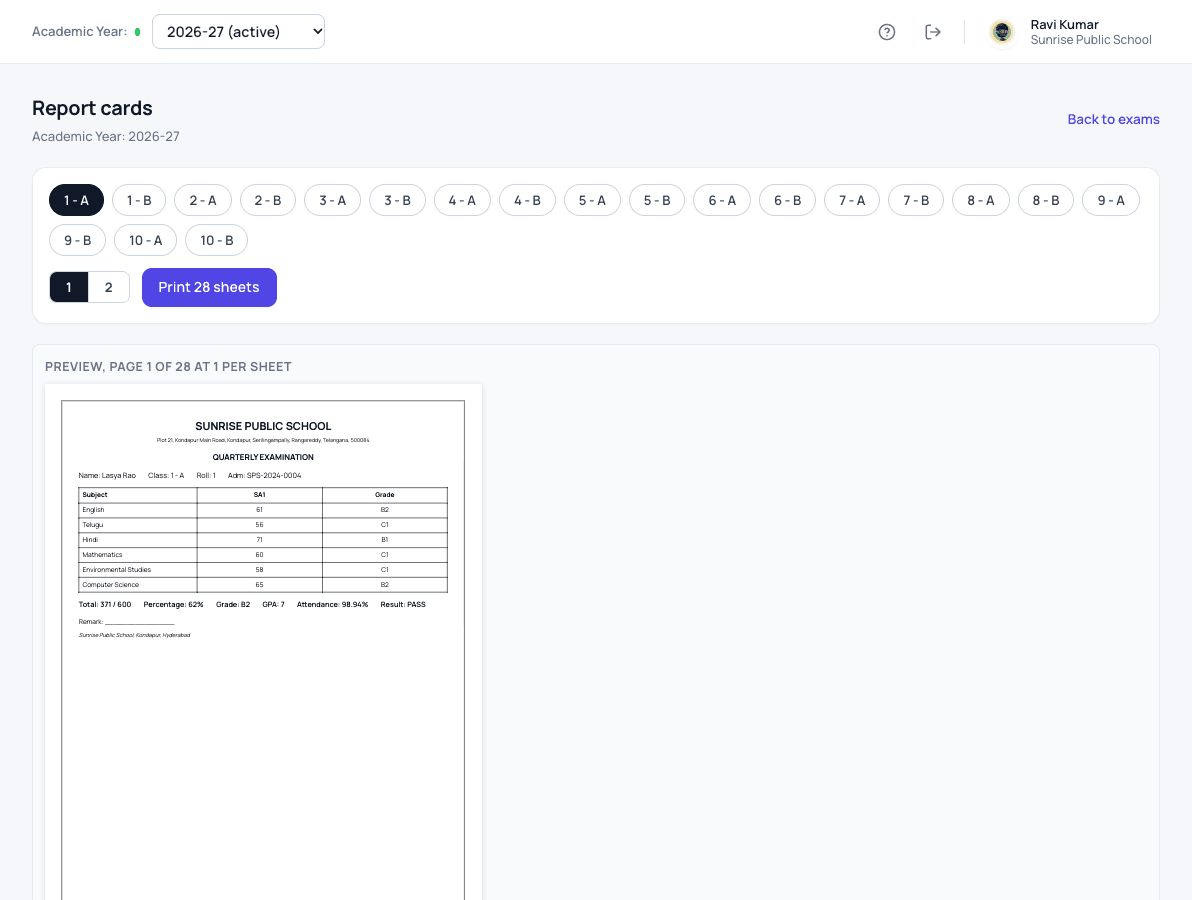Image resolution: width=1192 pixels, height=900 pixels.
Task: Click Percentage: 62% text
Action: (x=173, y=604)
